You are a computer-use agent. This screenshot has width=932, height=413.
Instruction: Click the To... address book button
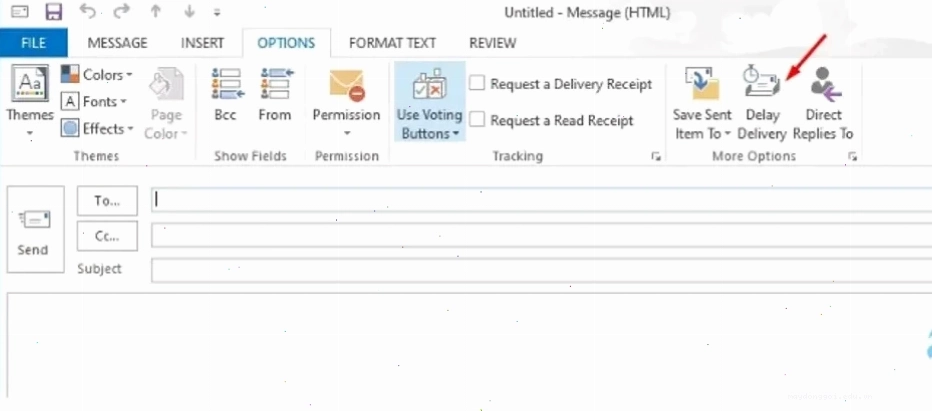(x=108, y=201)
